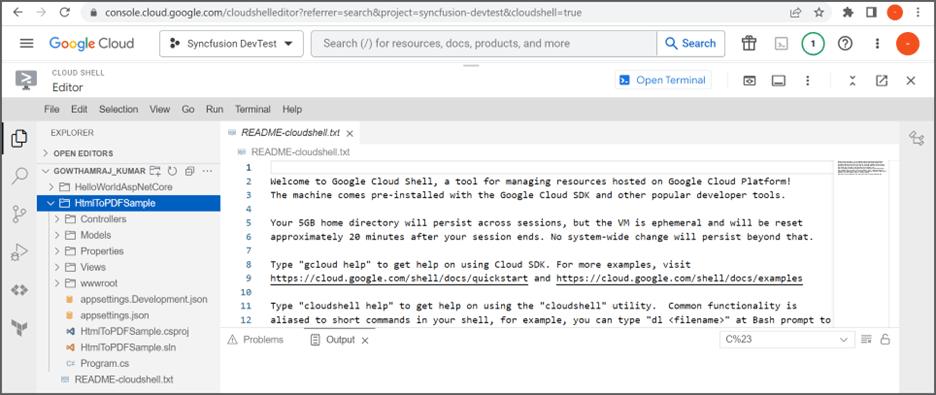Open the Run and Debug view icon
Image resolution: width=936 pixels, height=395 pixels.
tap(20, 252)
